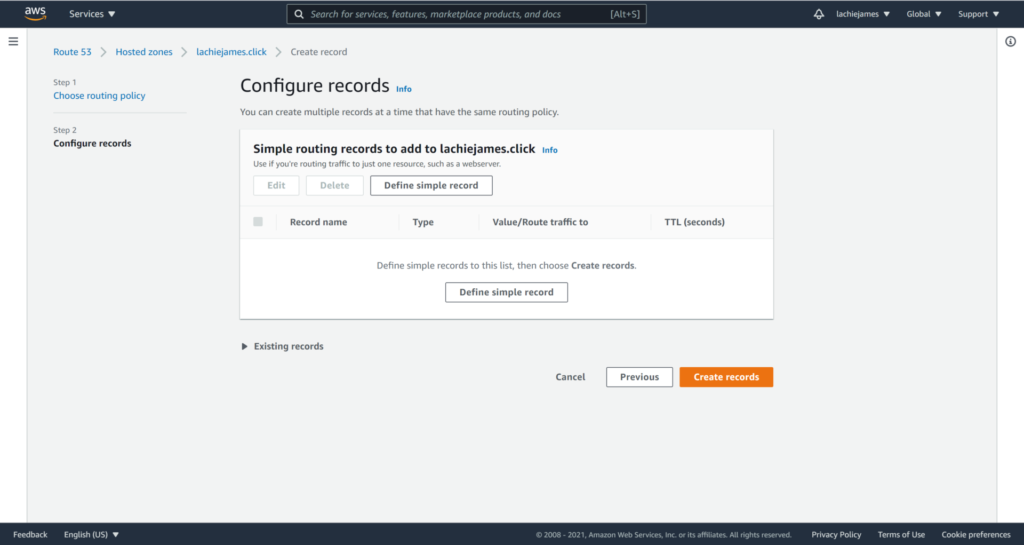Return to Choose routing policy step

[99, 95]
